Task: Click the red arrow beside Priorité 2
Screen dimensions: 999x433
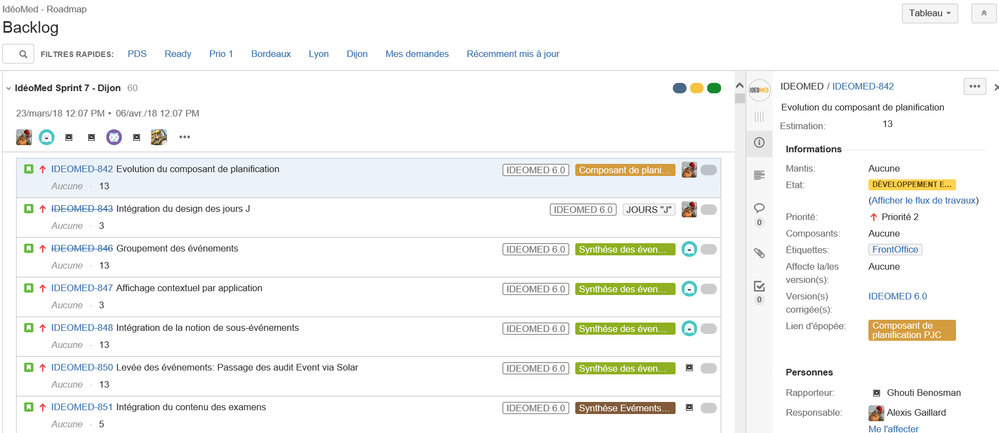Action: (x=873, y=217)
